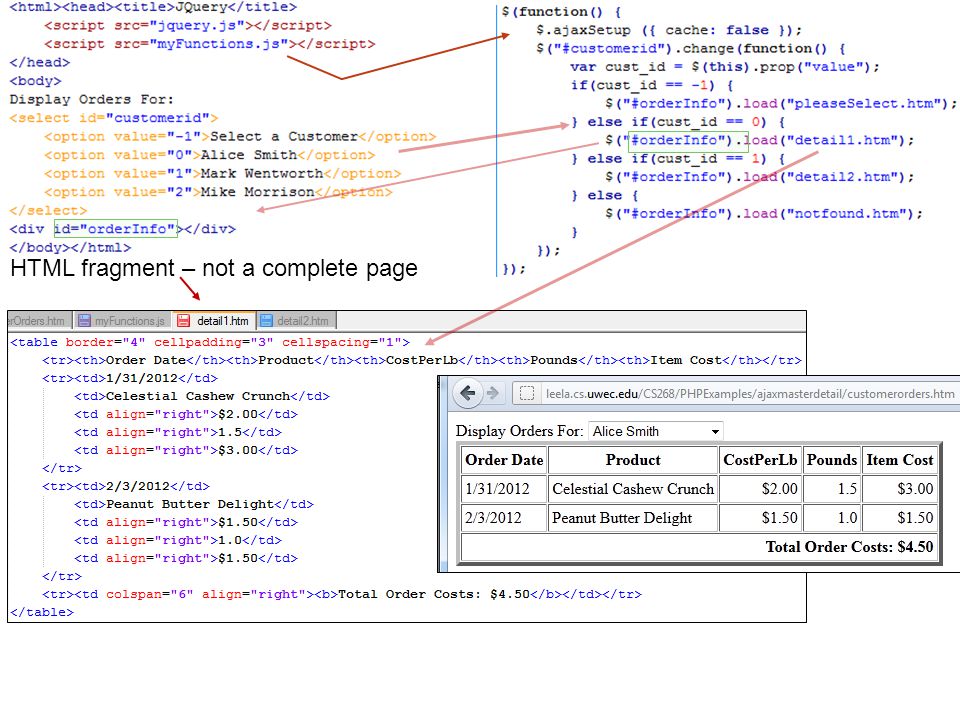This screenshot has height=720, width=960.
Task: Select the Peanut Butter Delight table cell
Action: pyautogui.click(x=633, y=518)
